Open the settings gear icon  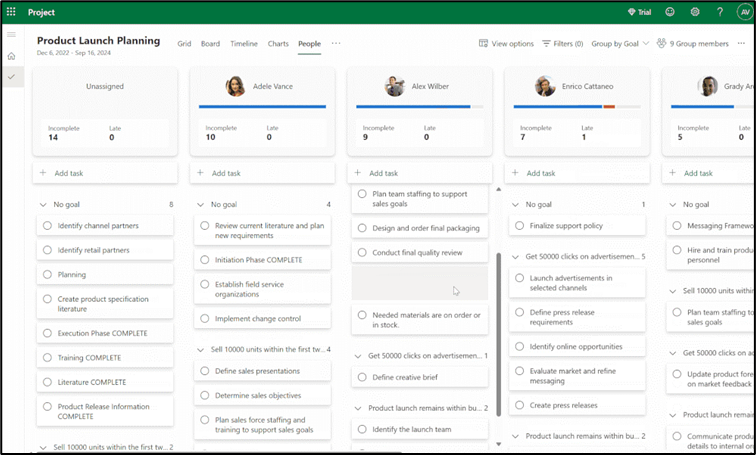click(695, 12)
